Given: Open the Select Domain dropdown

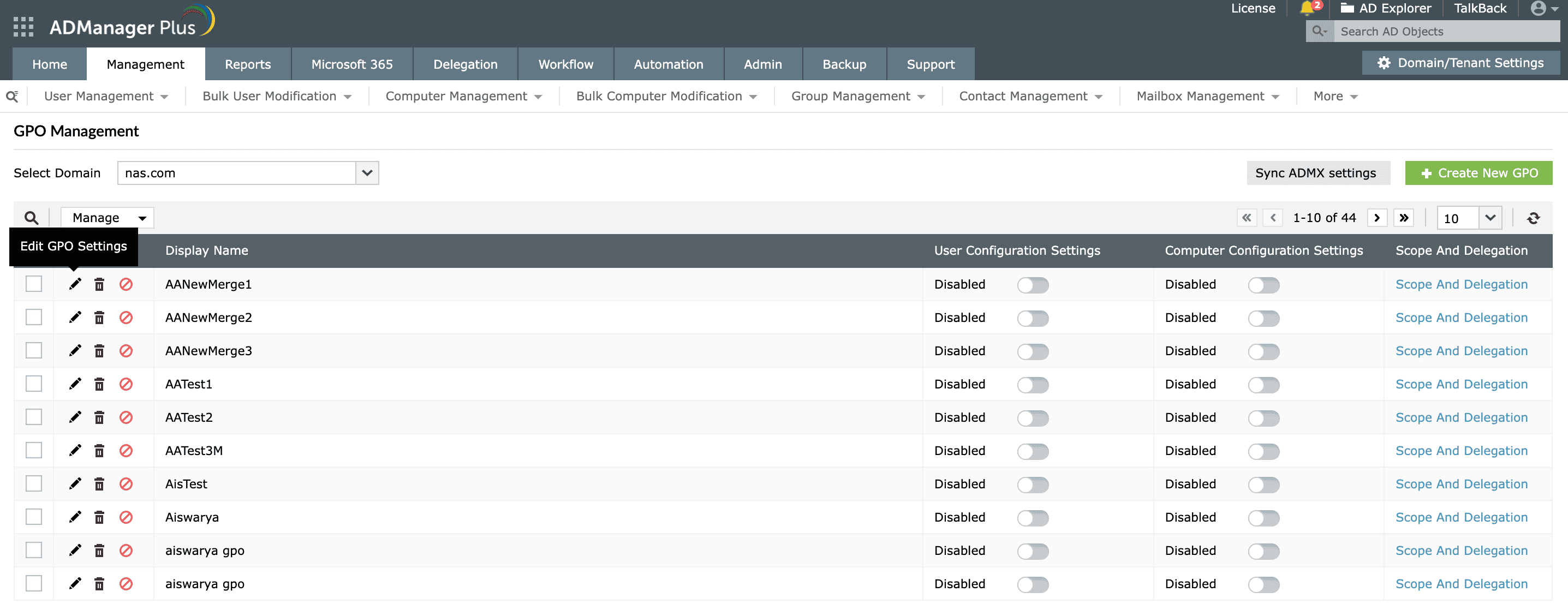Looking at the screenshot, I should (x=366, y=173).
